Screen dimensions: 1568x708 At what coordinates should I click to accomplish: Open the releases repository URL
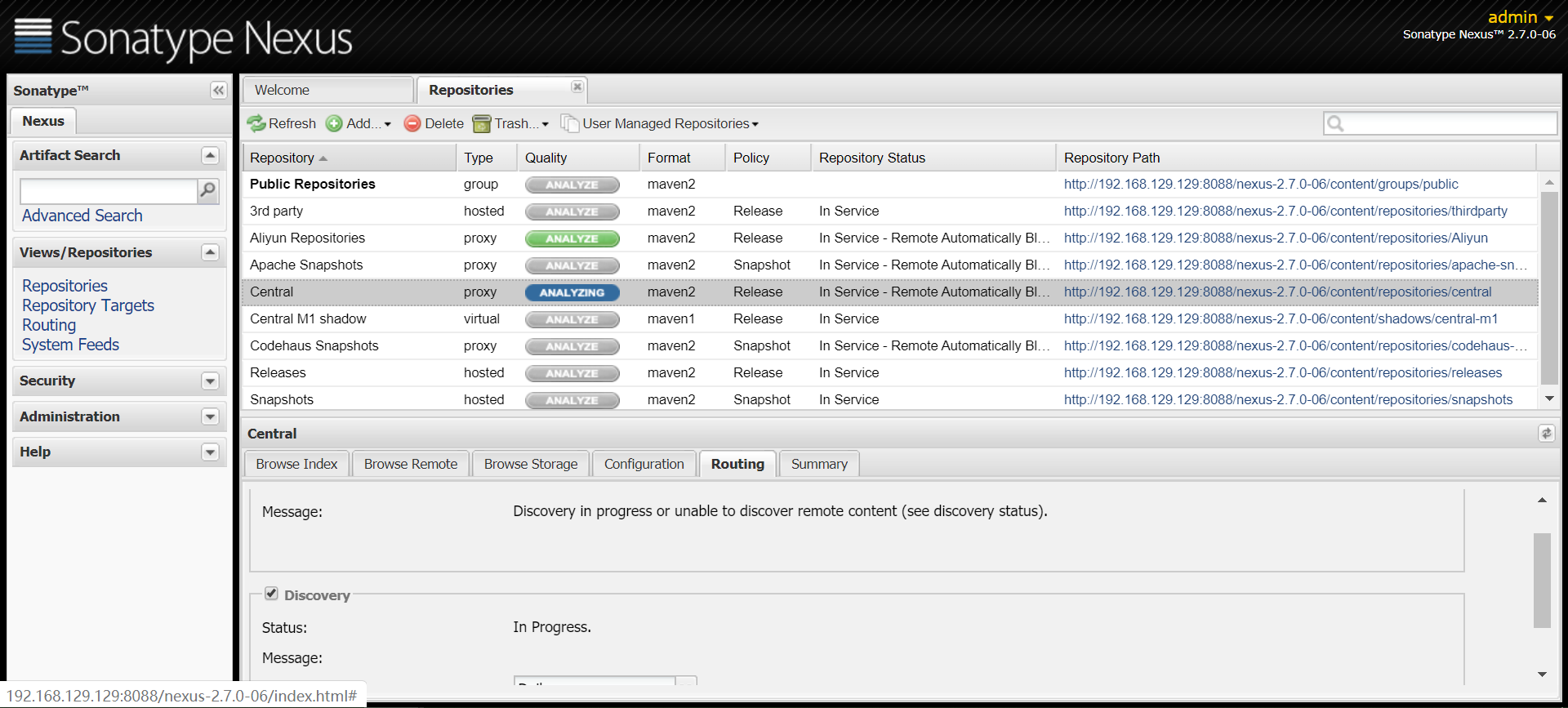[1283, 373]
